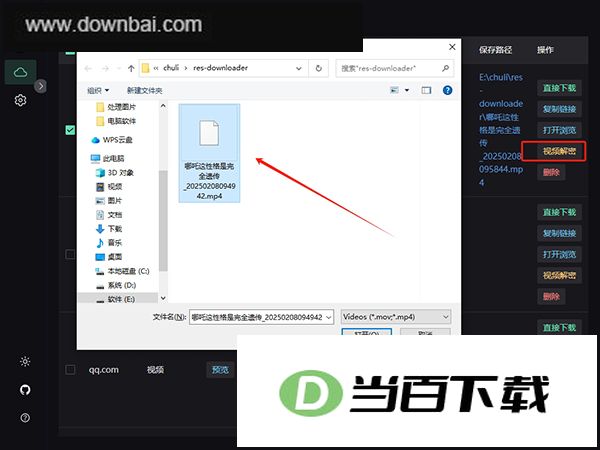This screenshot has height=450, width=600.
Task: Select 此电脑 in navigation pane
Action: point(108,158)
